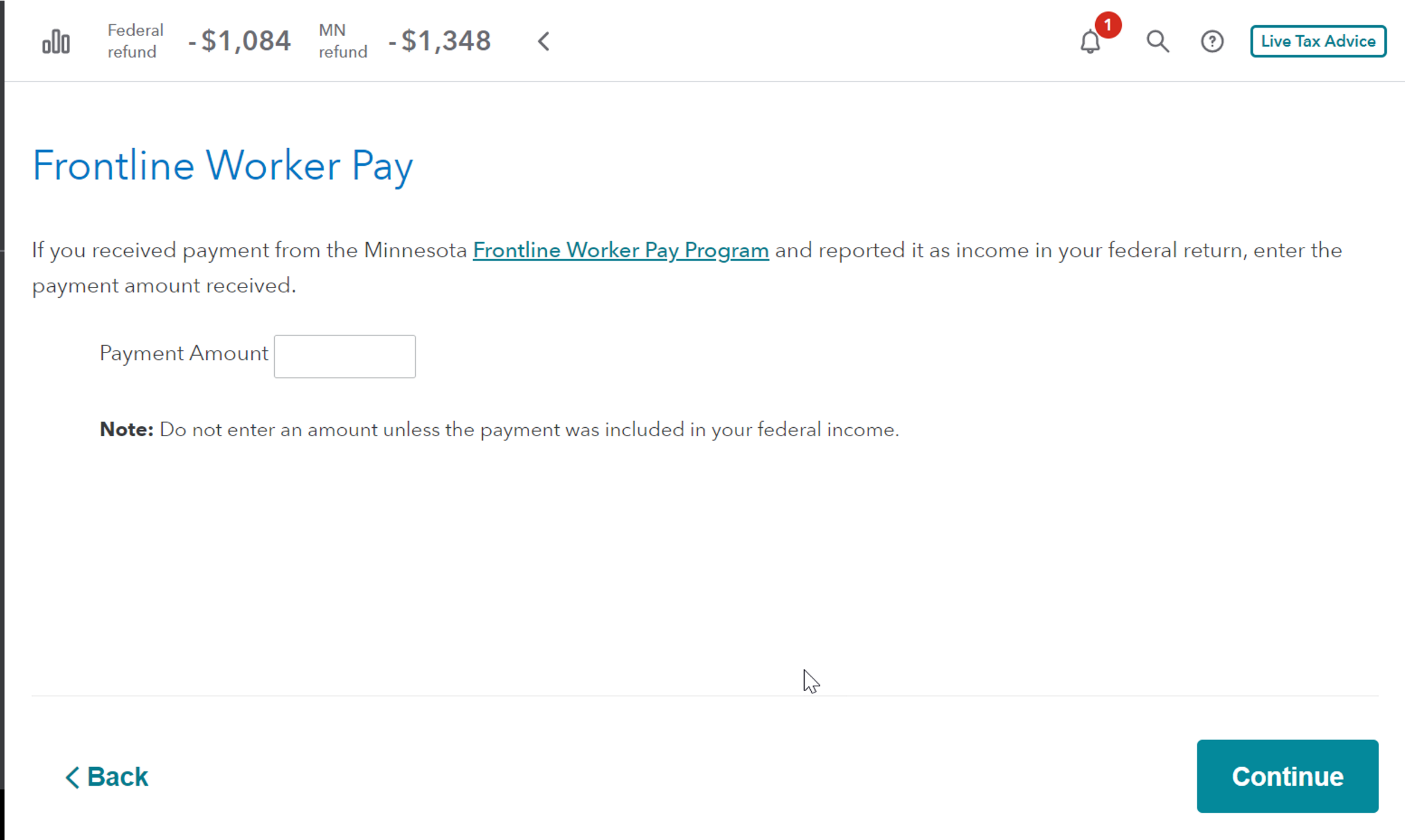Viewport: 1405px width, 840px height.
Task: Click the Federal refund label
Action: 135,41
